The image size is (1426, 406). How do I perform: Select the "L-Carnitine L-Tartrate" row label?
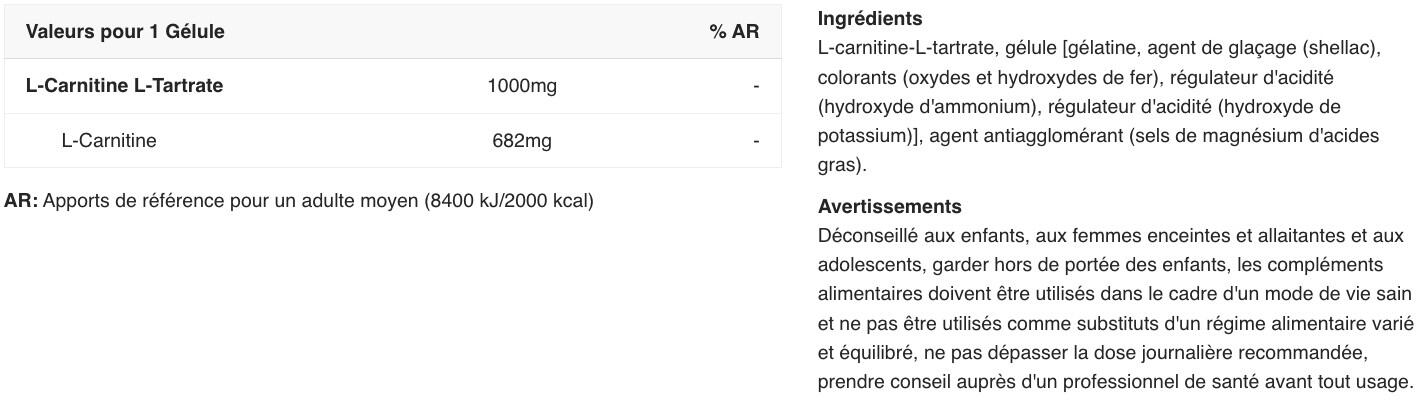click(124, 86)
